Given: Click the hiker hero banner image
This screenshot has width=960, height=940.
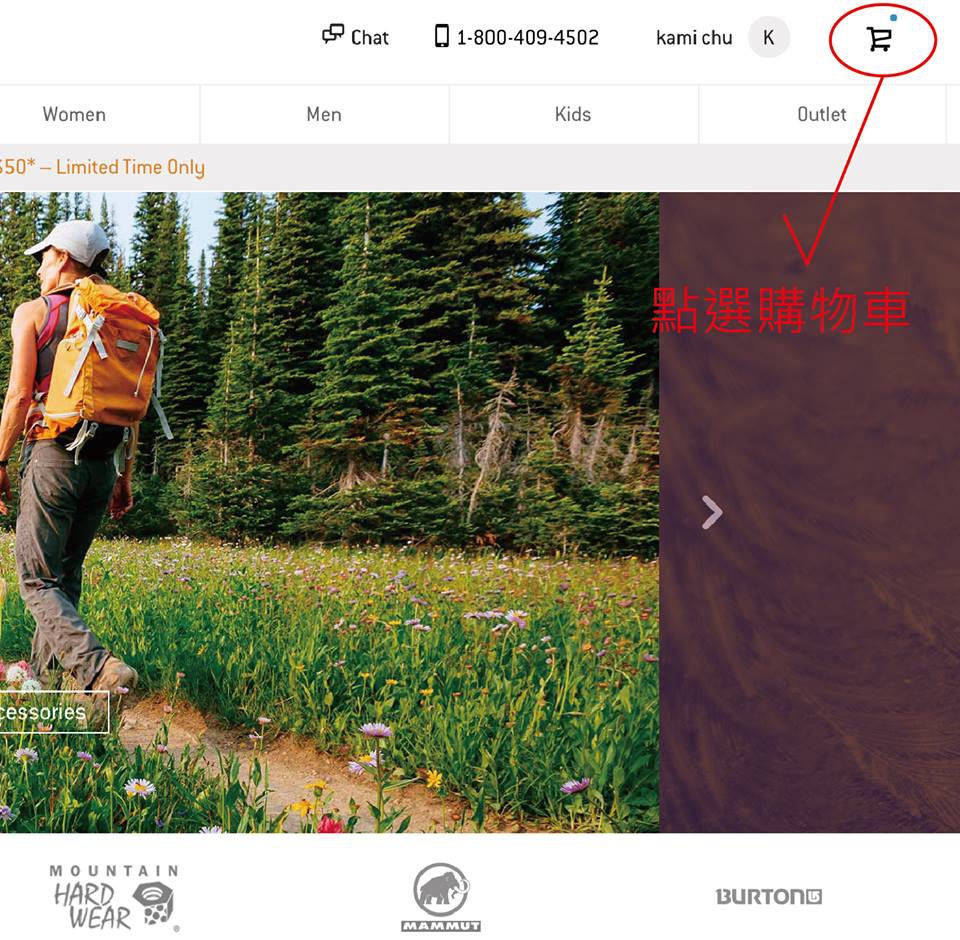Looking at the screenshot, I should [329, 513].
